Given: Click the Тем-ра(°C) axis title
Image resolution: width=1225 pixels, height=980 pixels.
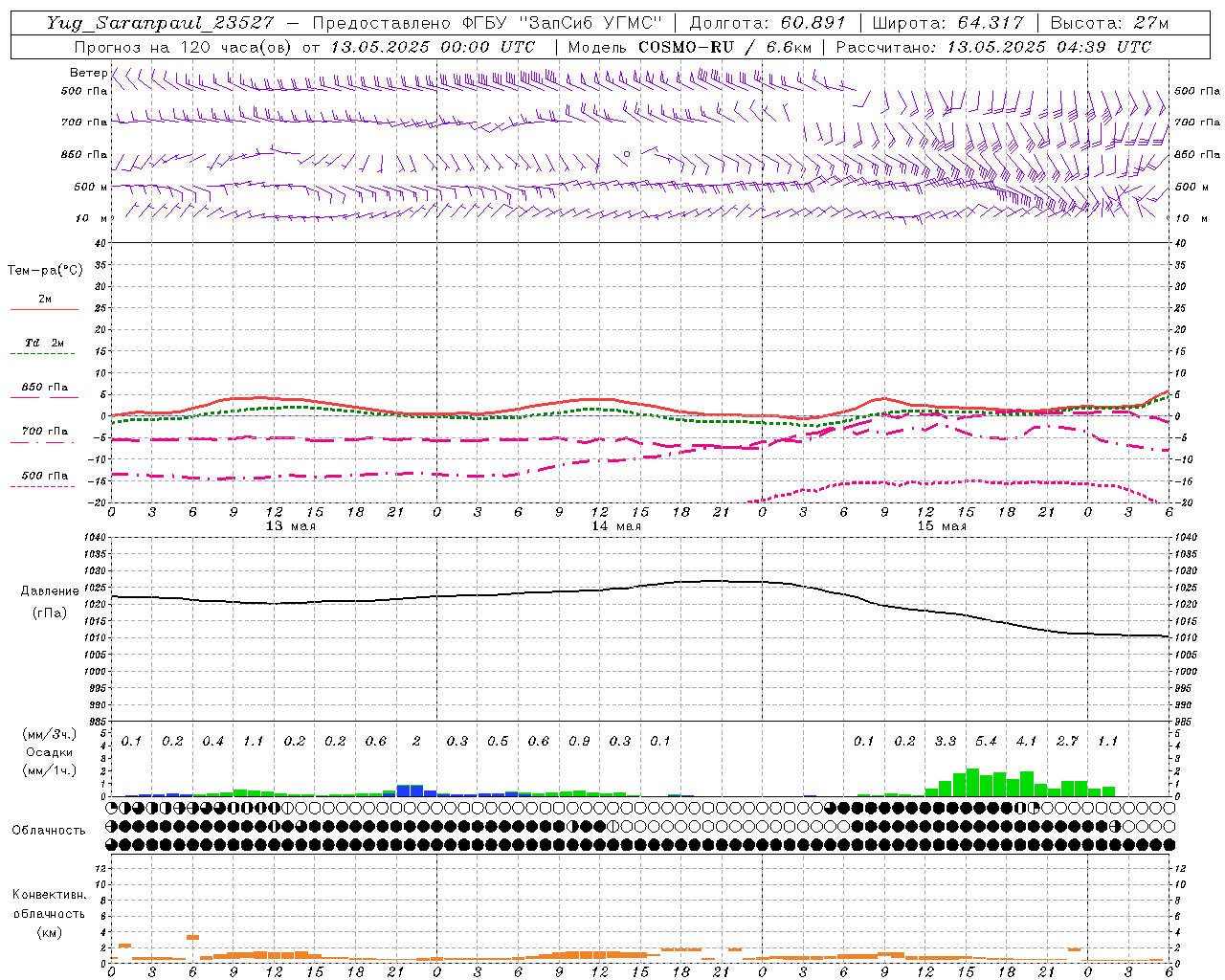Looking at the screenshot, I should click(x=45, y=271).
